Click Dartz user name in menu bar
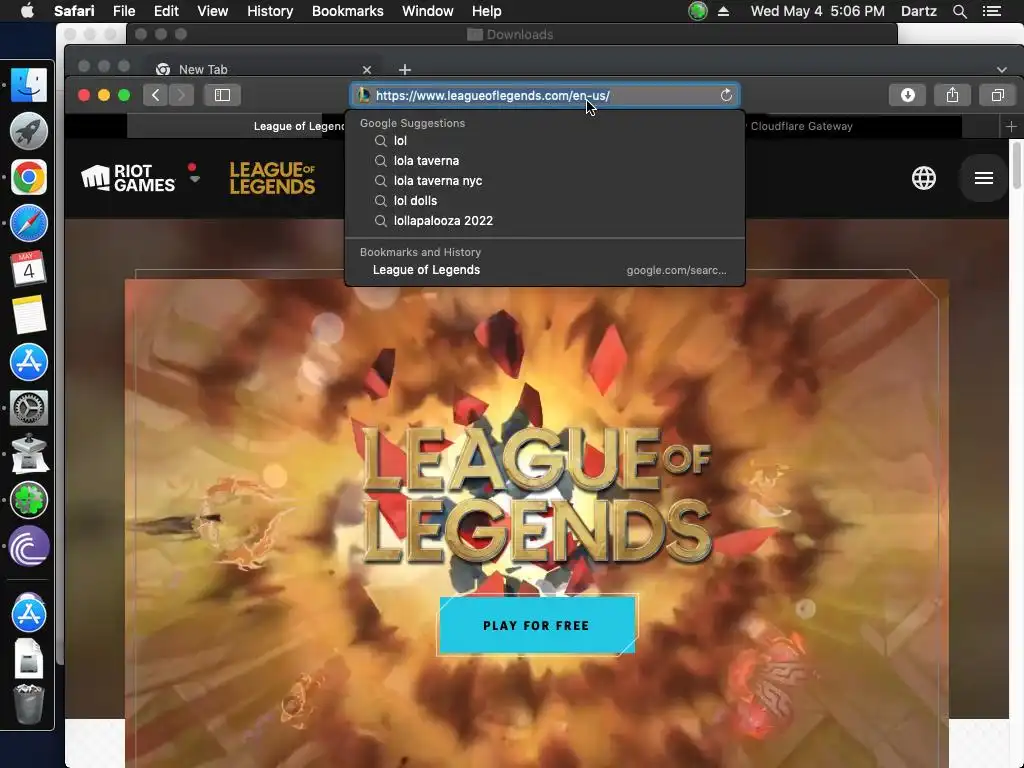Screen dimensions: 1024x768 (918, 11)
